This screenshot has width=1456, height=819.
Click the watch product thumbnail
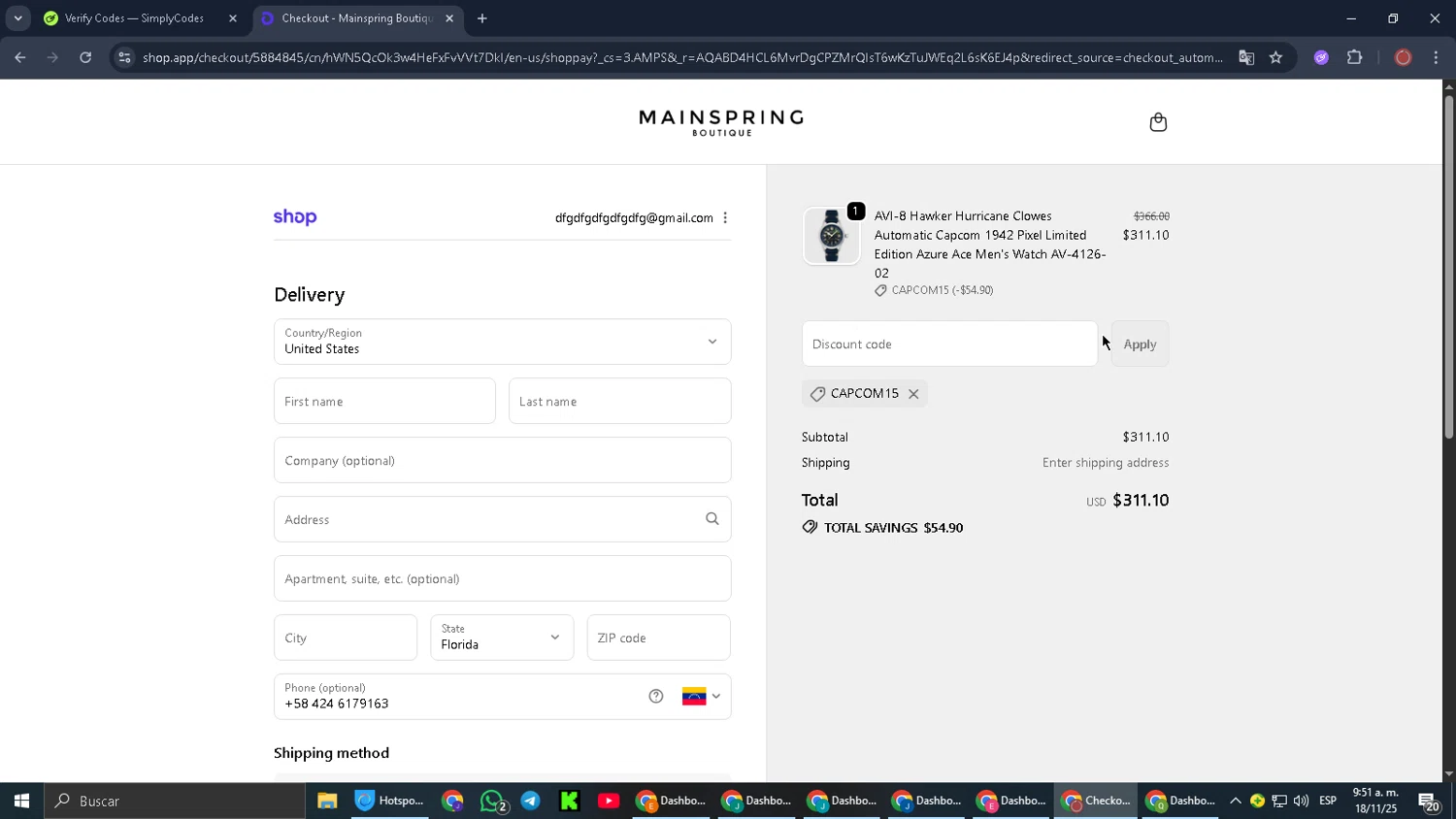tap(832, 236)
